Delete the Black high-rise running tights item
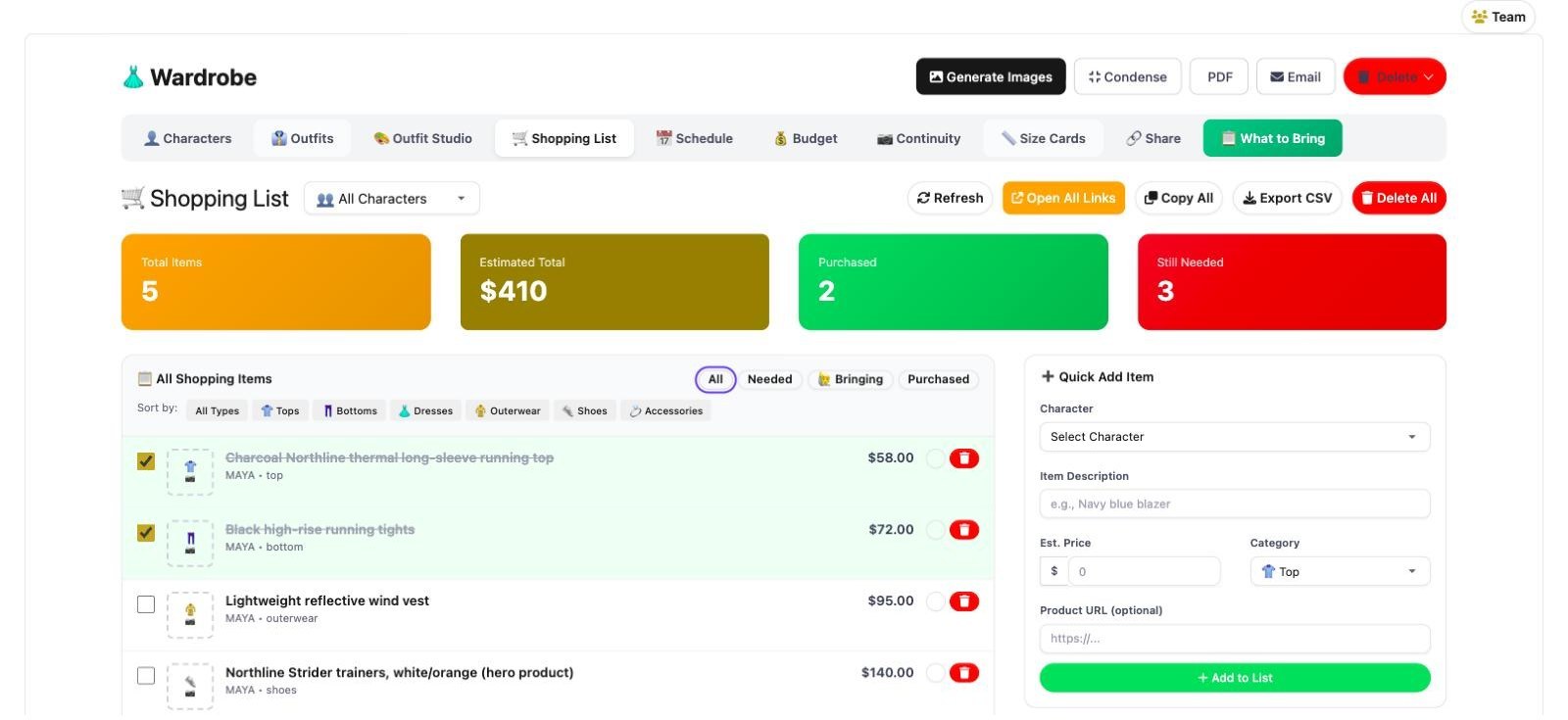 (964, 530)
